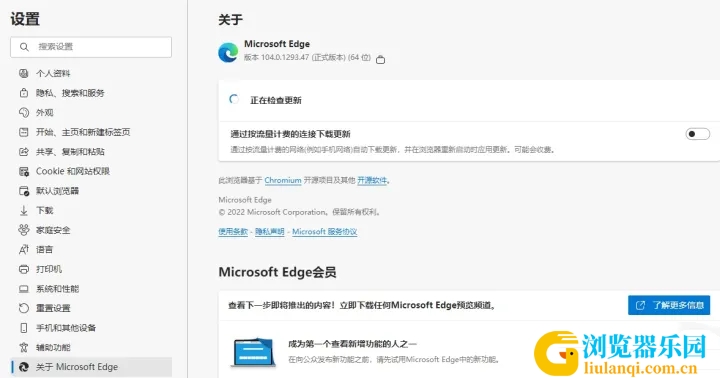Copy version info using icon after 64 位
720x378 pixels.
point(380,59)
